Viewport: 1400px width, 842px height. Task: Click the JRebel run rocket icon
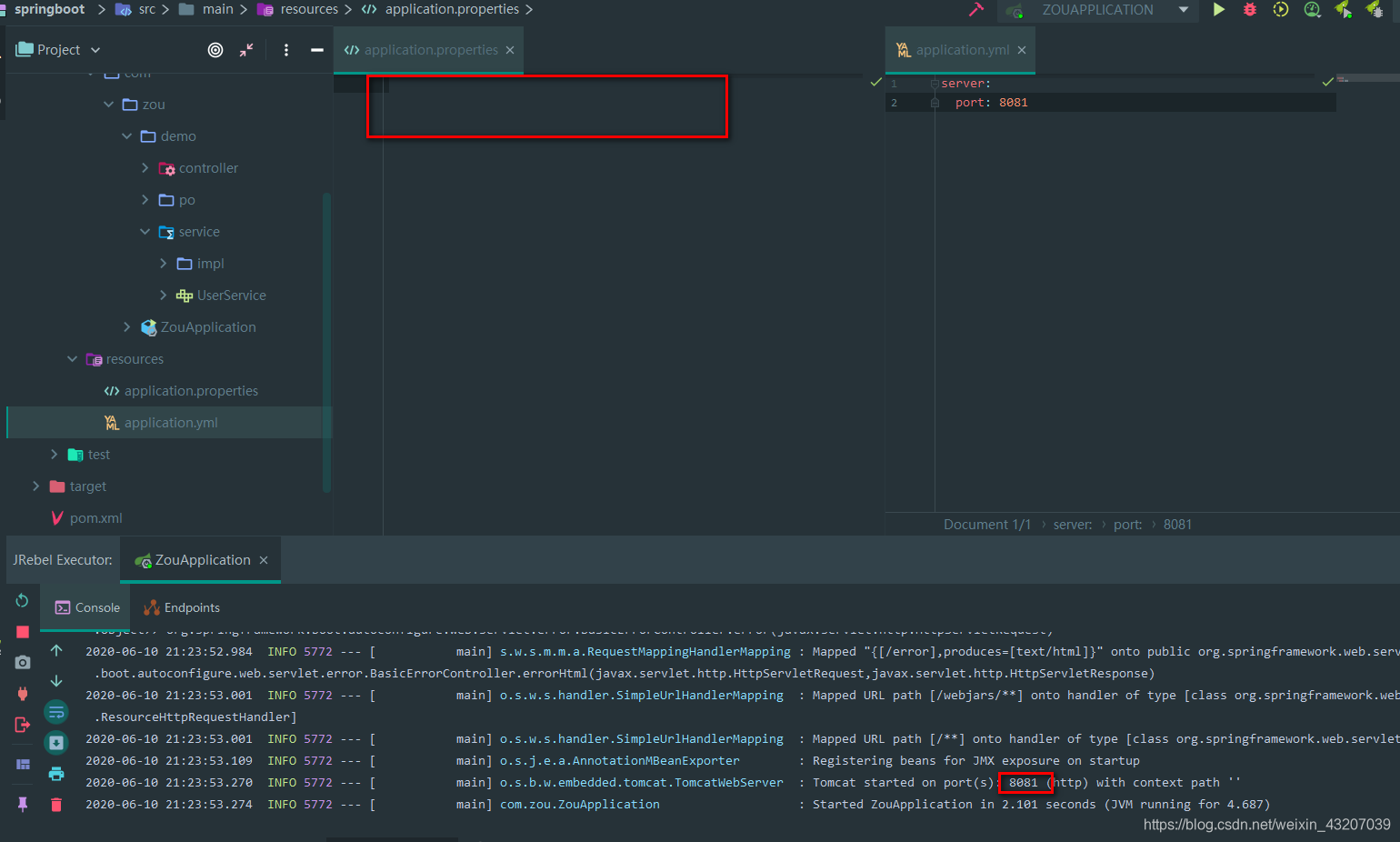click(x=1343, y=10)
